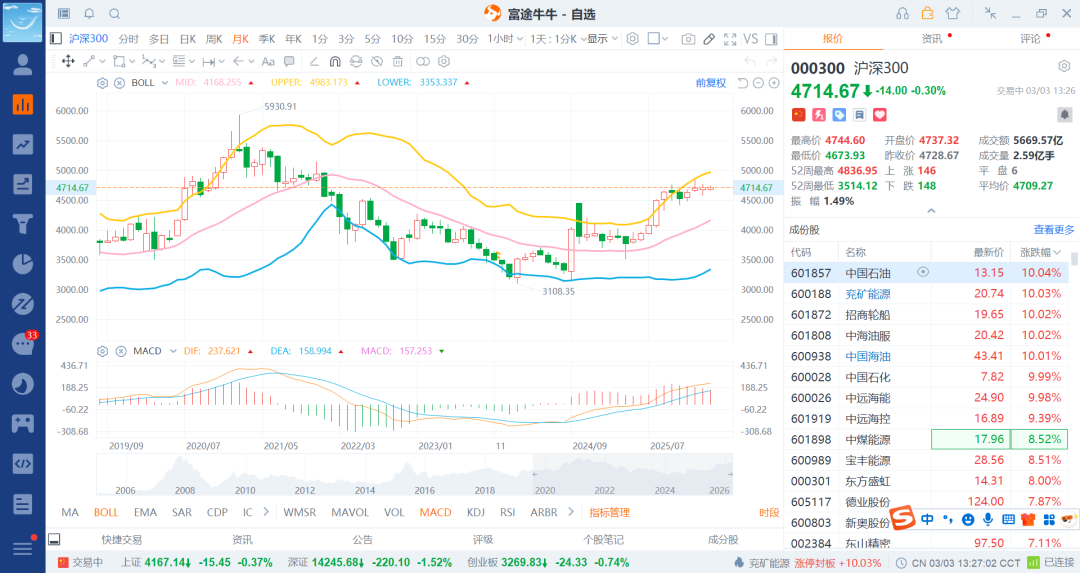The width and height of the screenshot is (1080, 573).
Task: Click the 查看更多 link
Action: (1054, 229)
